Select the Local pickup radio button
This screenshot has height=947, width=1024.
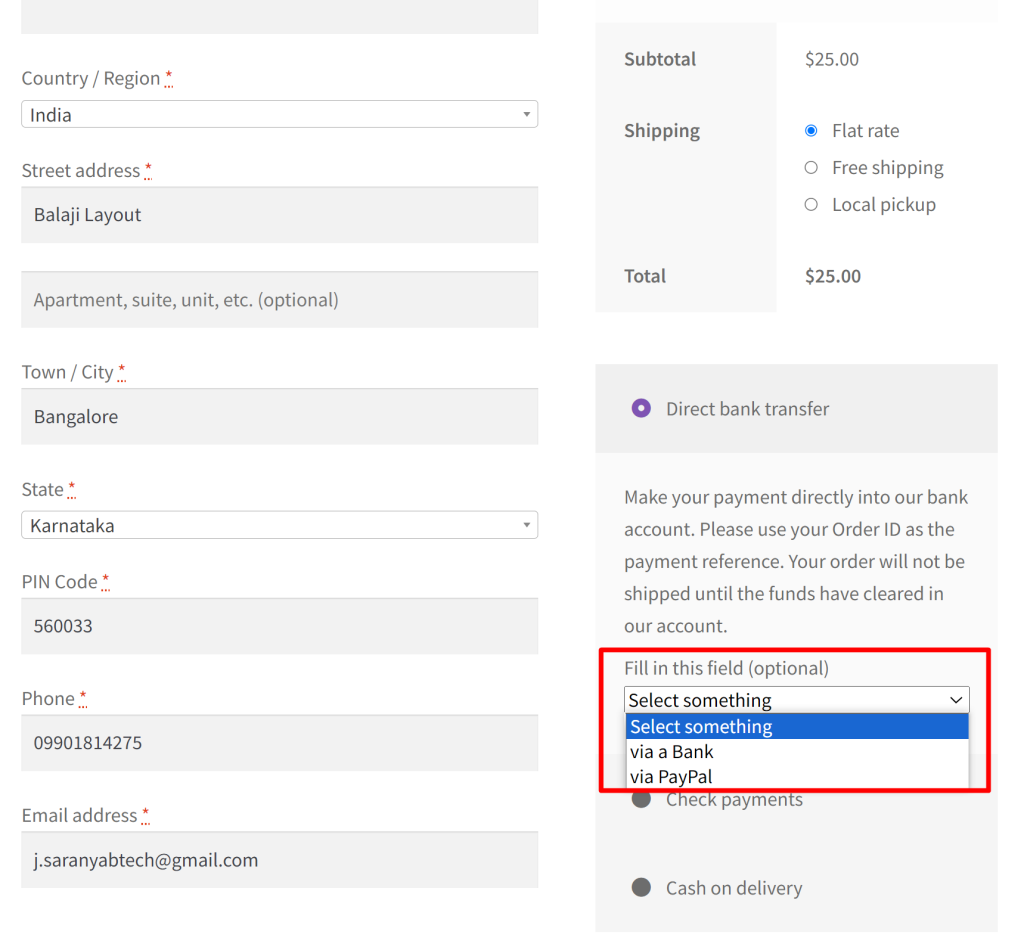point(811,204)
